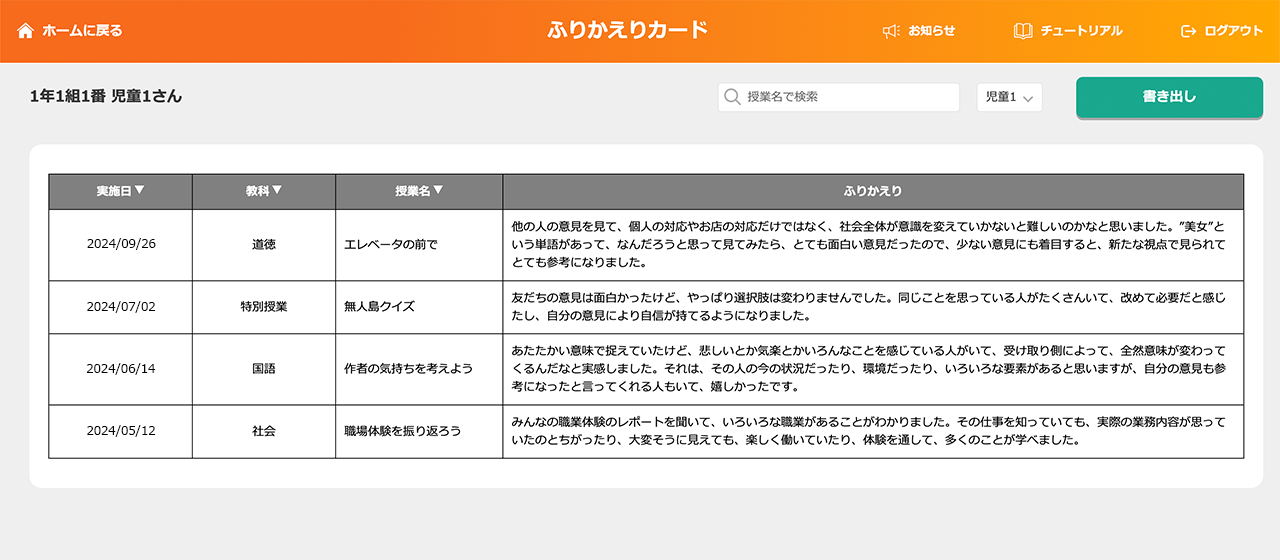1280x560 pixels.
Task: Click the 職場体験を振り返ろう lesson name
Action: tap(402, 431)
